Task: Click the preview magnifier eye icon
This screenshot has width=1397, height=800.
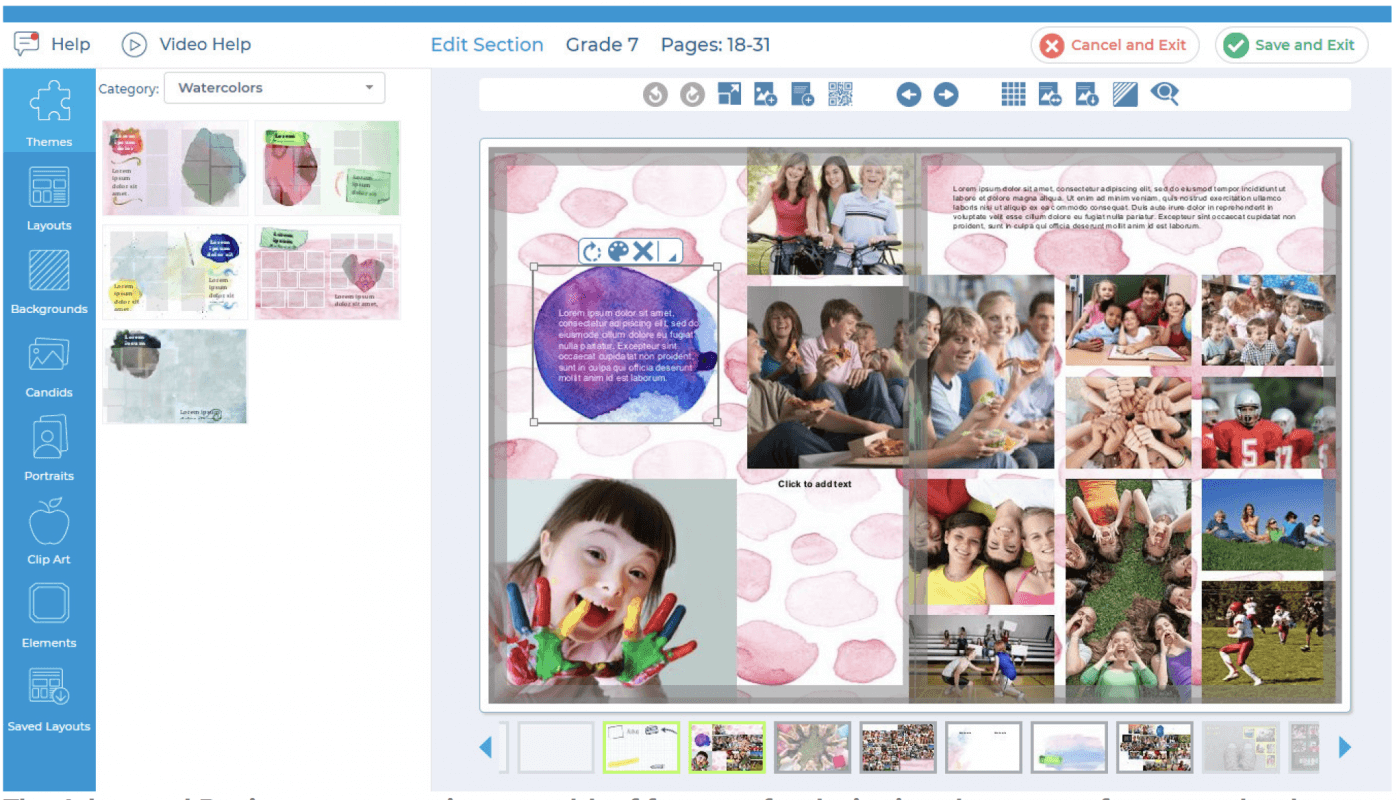Action: [x=1164, y=94]
